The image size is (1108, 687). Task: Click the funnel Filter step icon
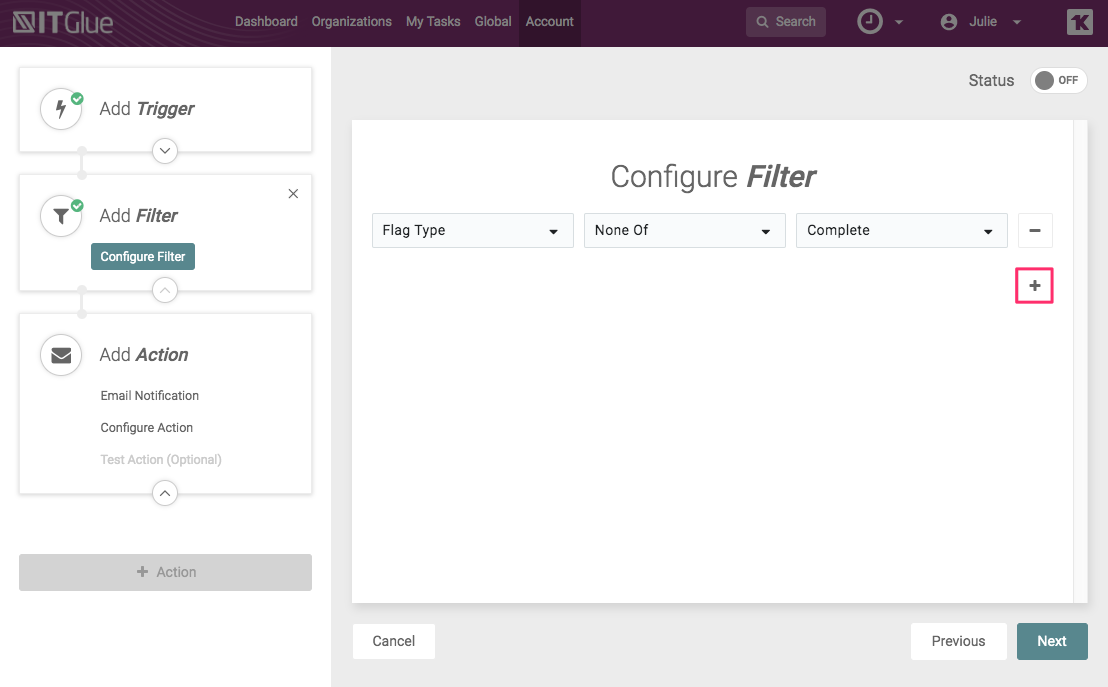click(61, 216)
